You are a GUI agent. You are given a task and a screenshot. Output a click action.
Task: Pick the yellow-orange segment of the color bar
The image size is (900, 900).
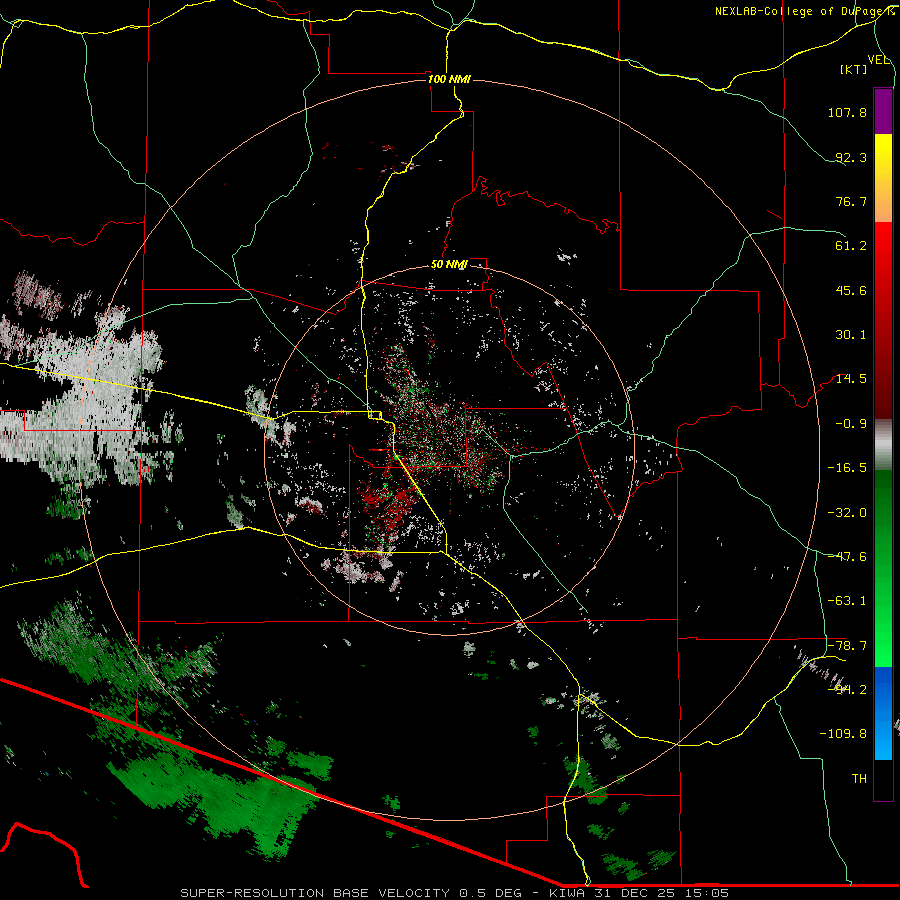click(883, 178)
